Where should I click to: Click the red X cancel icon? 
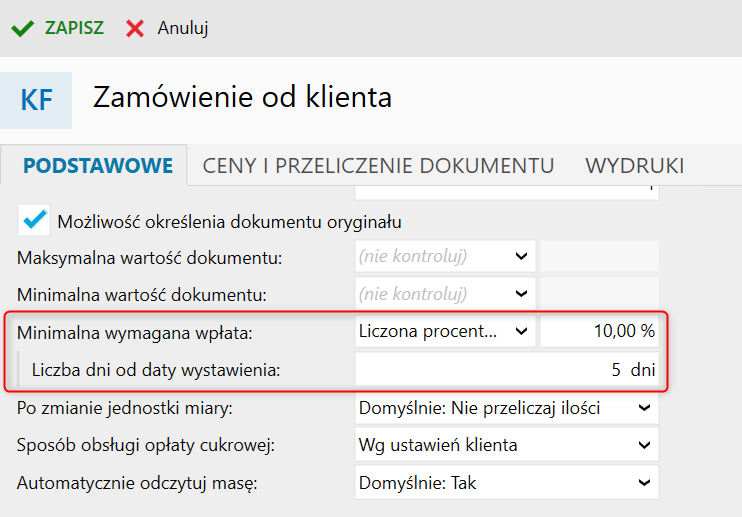click(x=135, y=28)
